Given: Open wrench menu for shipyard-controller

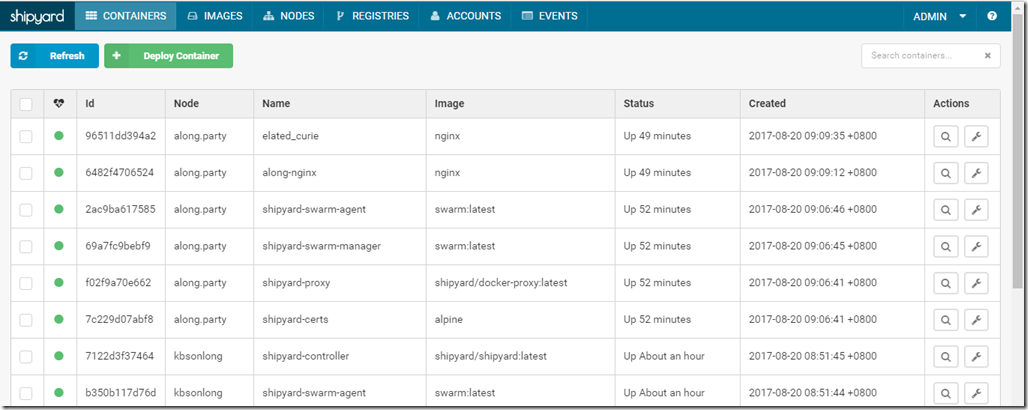Looking at the screenshot, I should [x=976, y=357].
